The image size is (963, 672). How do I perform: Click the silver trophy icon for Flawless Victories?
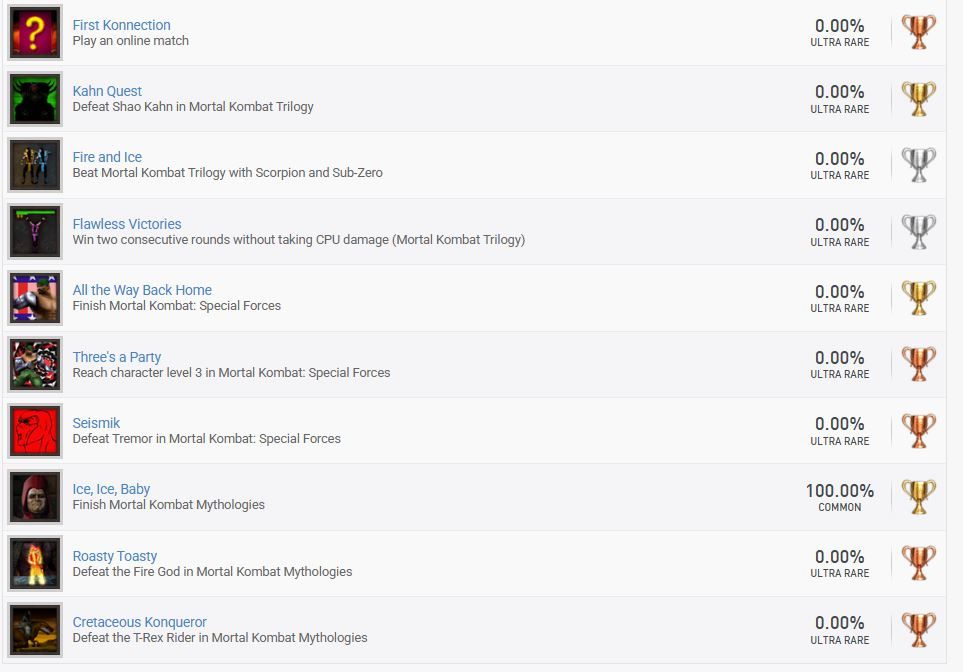pos(918,231)
